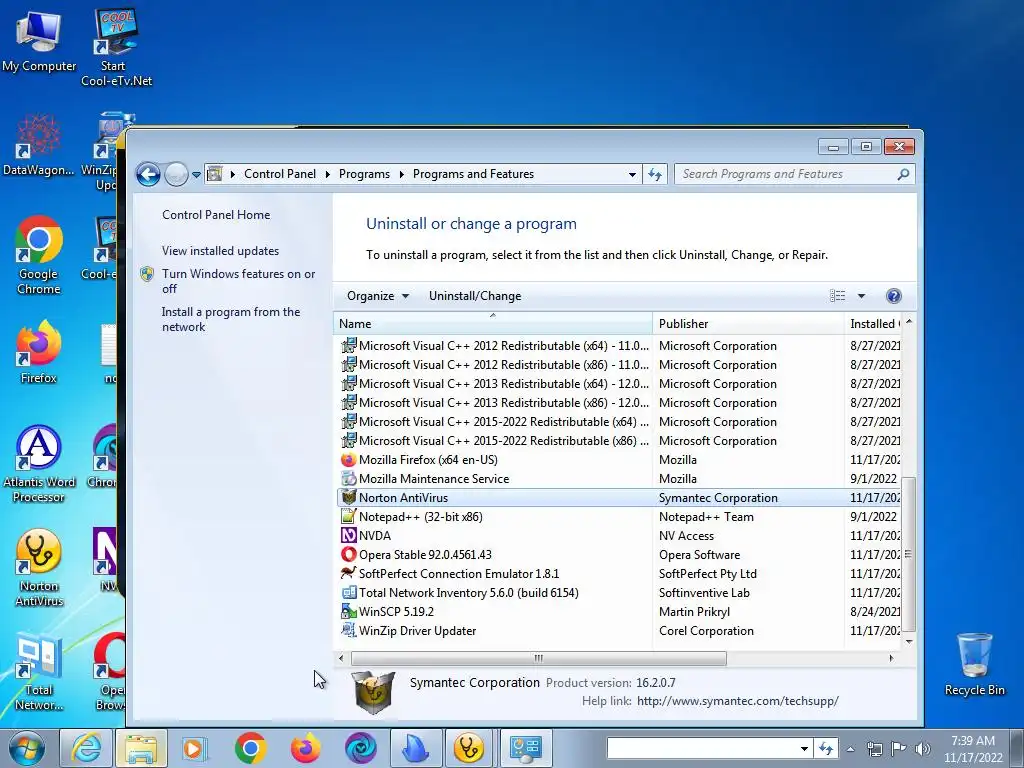Viewport: 1024px width, 768px height.
Task: Sort list by Installed On column header
Action: 874,323
